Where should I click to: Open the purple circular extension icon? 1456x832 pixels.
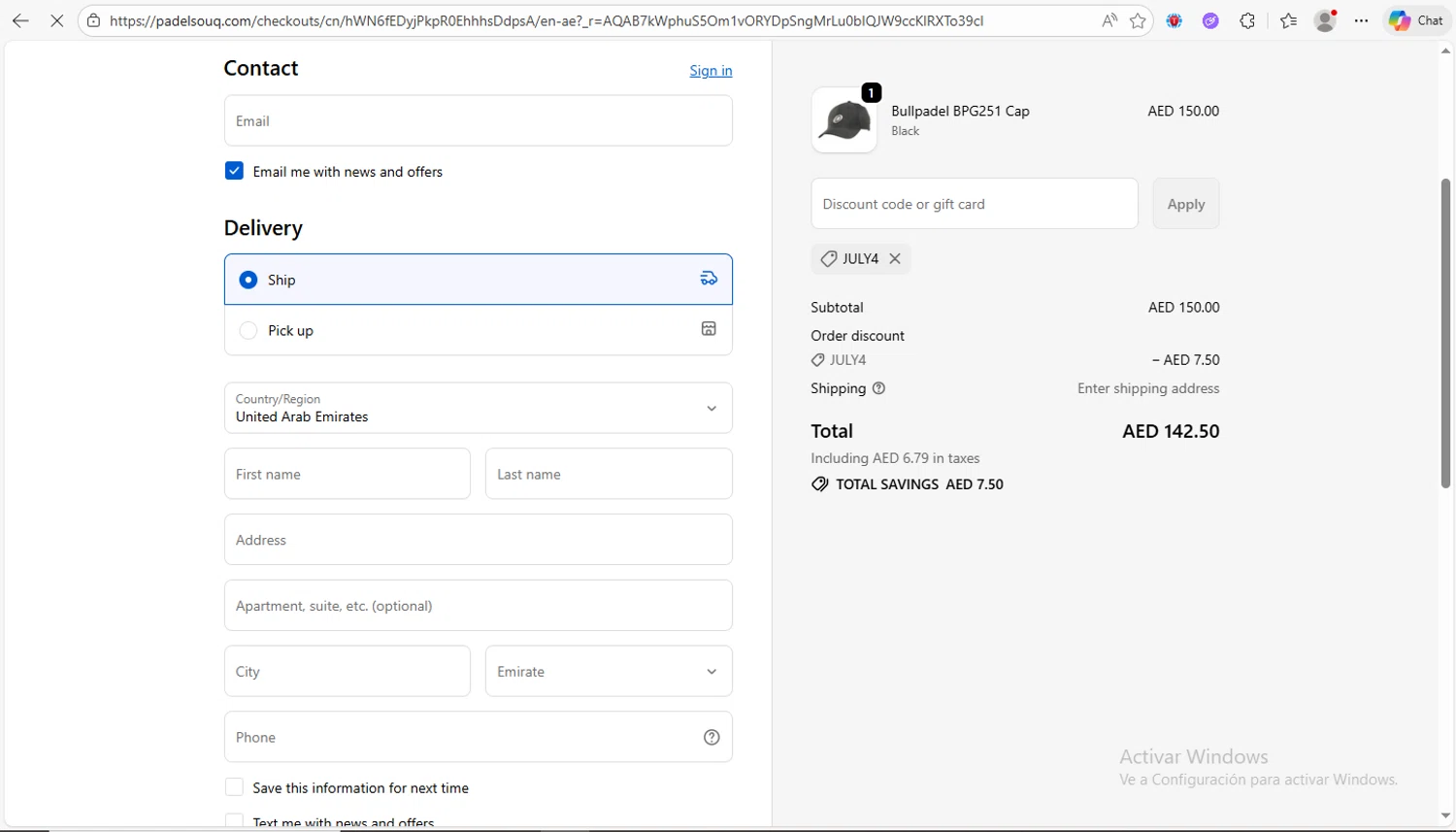click(x=1210, y=20)
